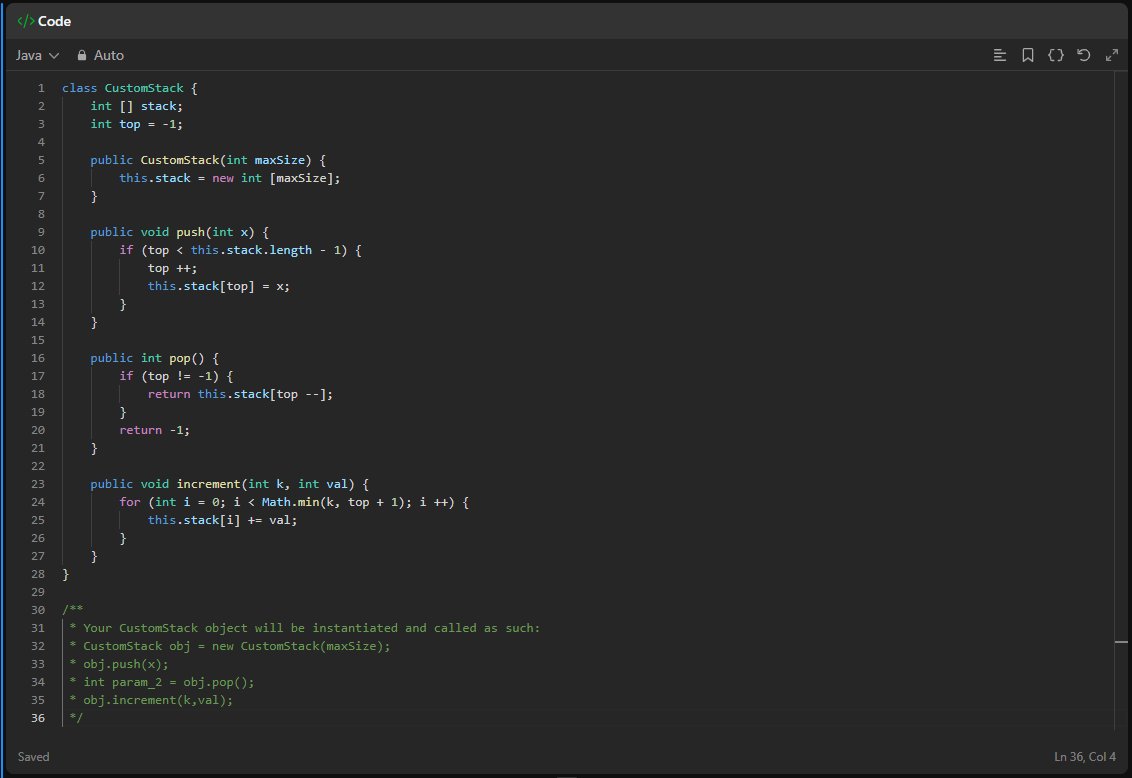The image size is (1132, 778).
Task: Click 'return this.stack[top --];' line
Action: click(x=240, y=394)
